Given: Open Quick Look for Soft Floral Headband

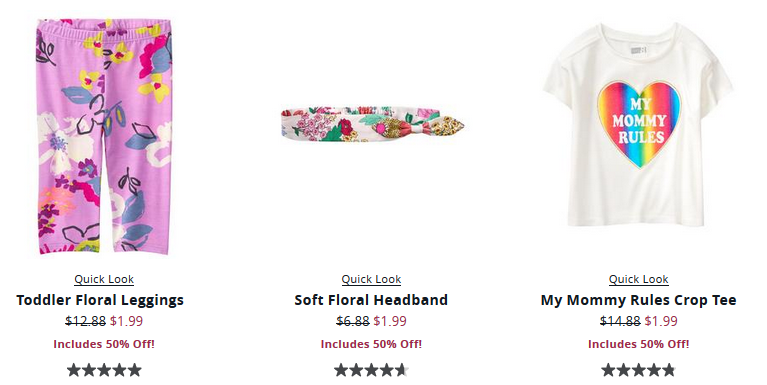Looking at the screenshot, I should pos(371,279).
